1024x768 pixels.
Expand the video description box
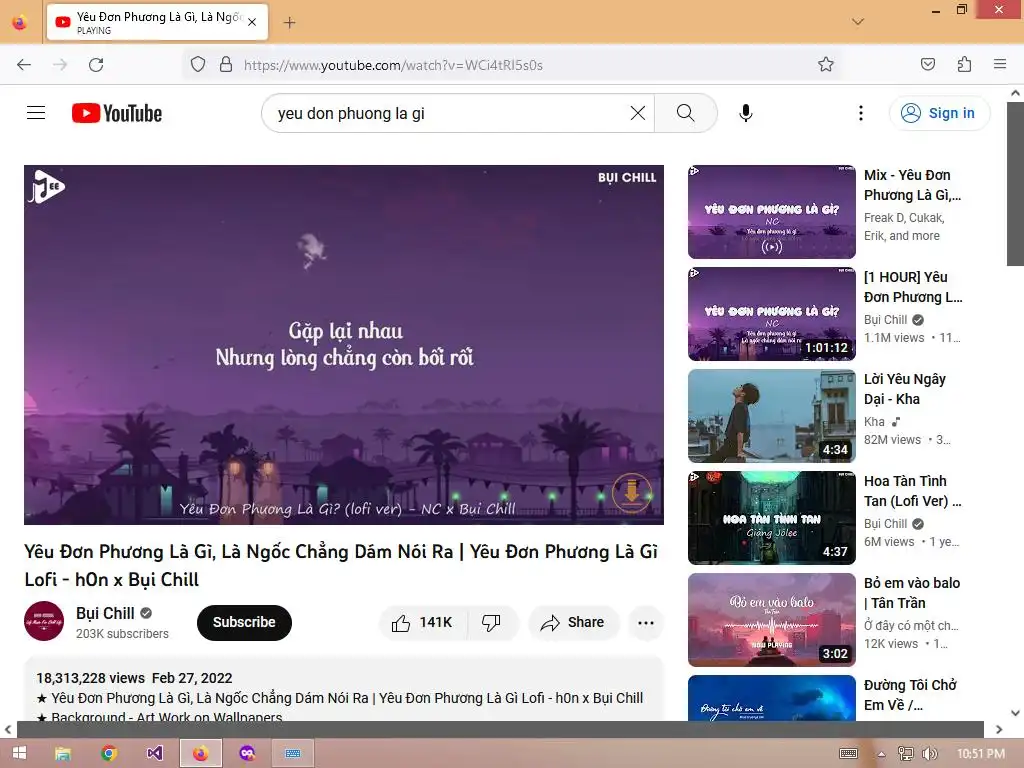(x=344, y=691)
